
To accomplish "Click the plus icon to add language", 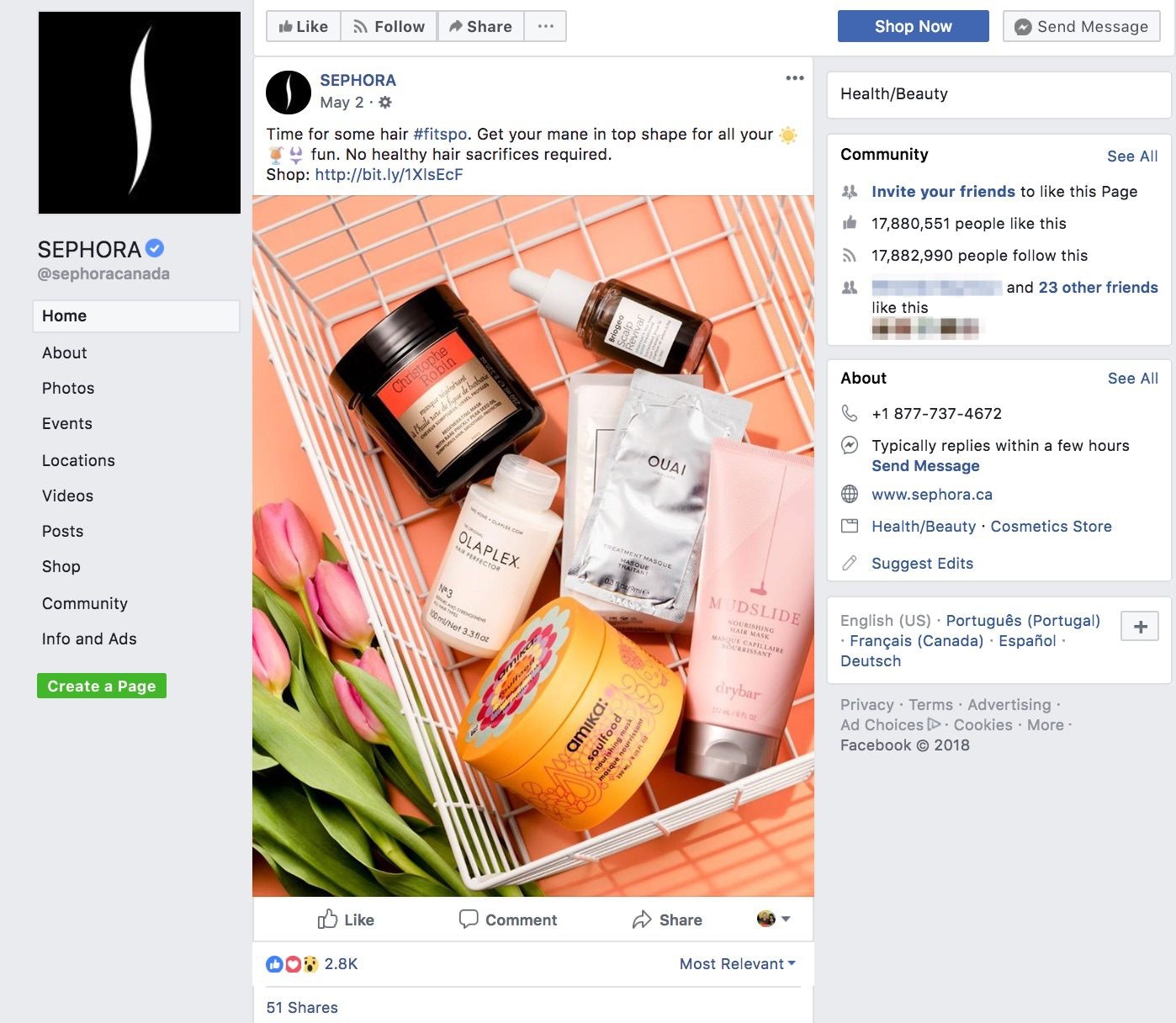I will [x=1140, y=626].
